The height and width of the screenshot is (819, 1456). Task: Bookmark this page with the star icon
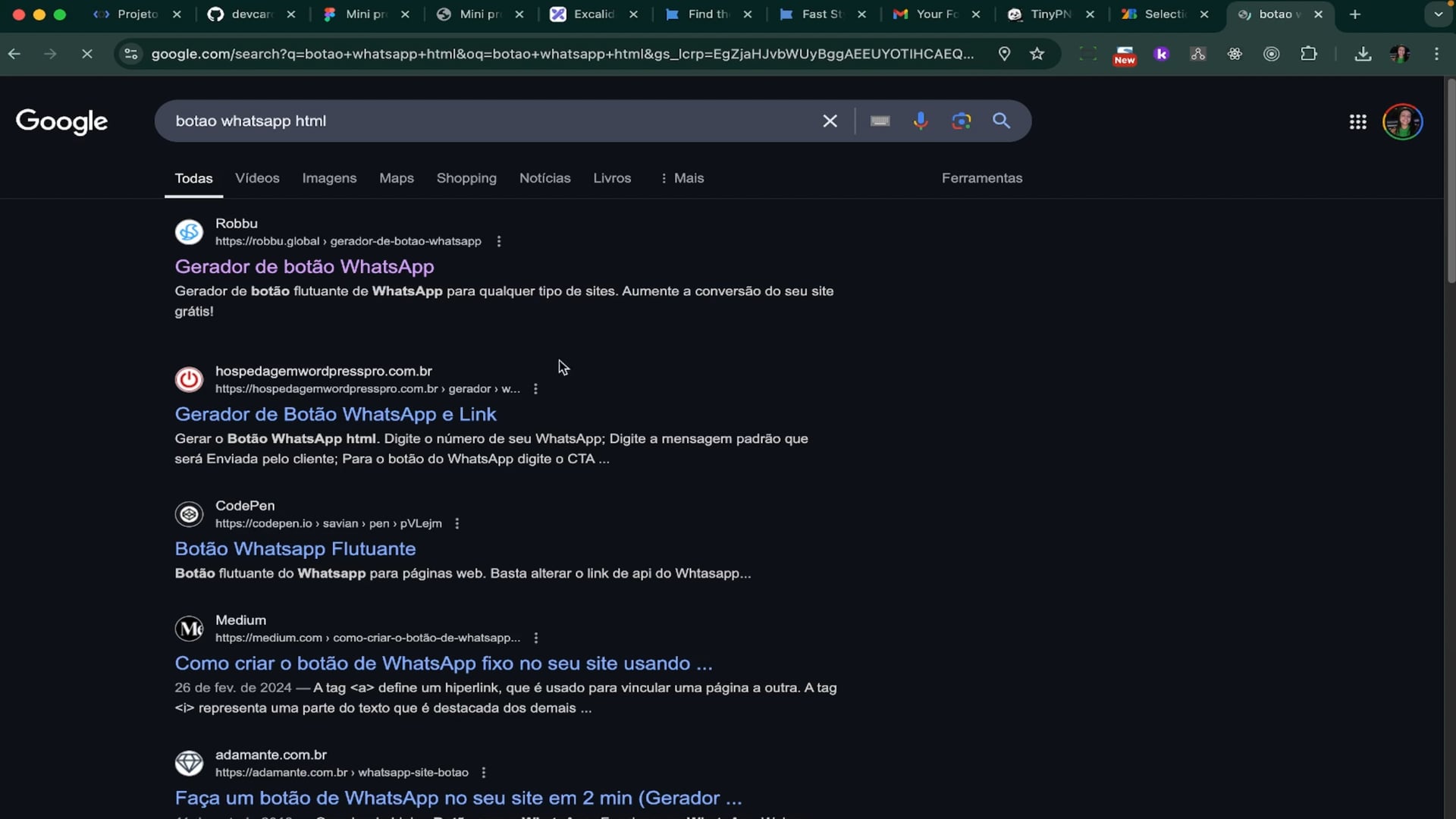tap(1037, 54)
